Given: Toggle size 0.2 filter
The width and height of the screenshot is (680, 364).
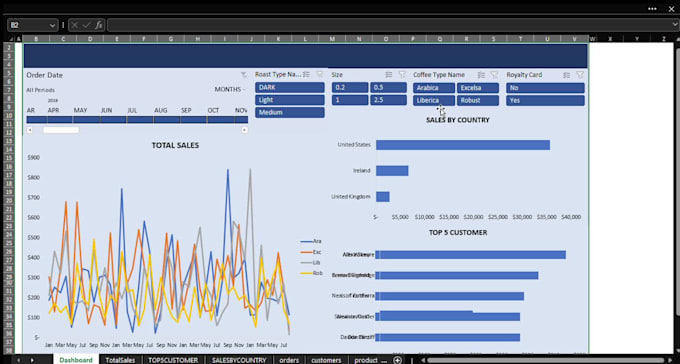Looking at the screenshot, I should coord(350,88).
